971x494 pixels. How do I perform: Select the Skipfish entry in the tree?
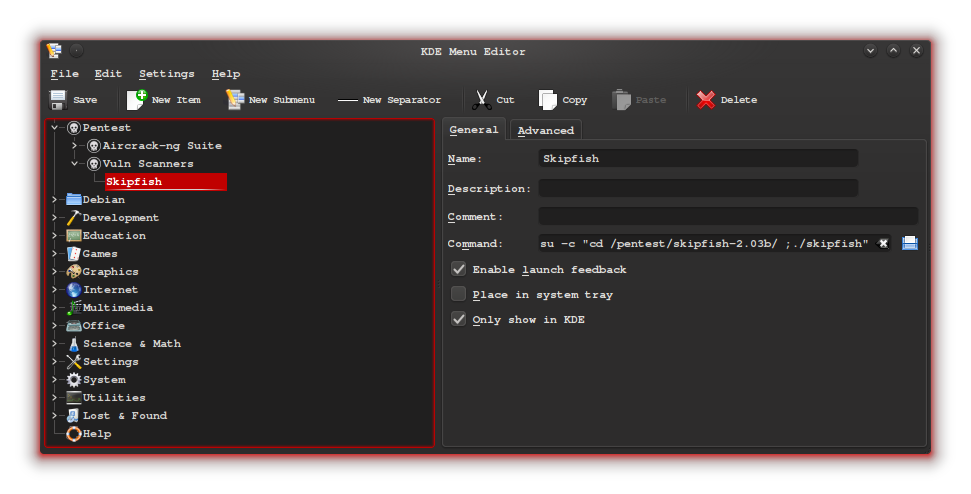coord(134,182)
